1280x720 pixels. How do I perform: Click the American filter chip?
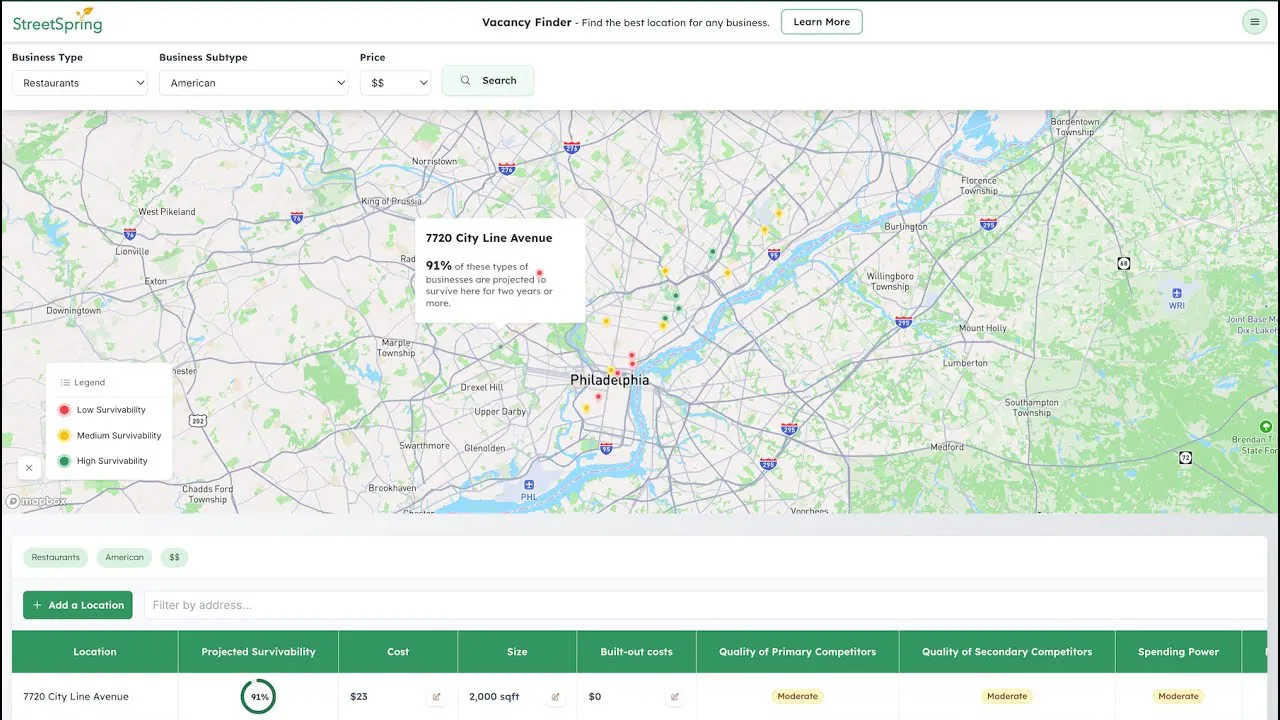(124, 557)
